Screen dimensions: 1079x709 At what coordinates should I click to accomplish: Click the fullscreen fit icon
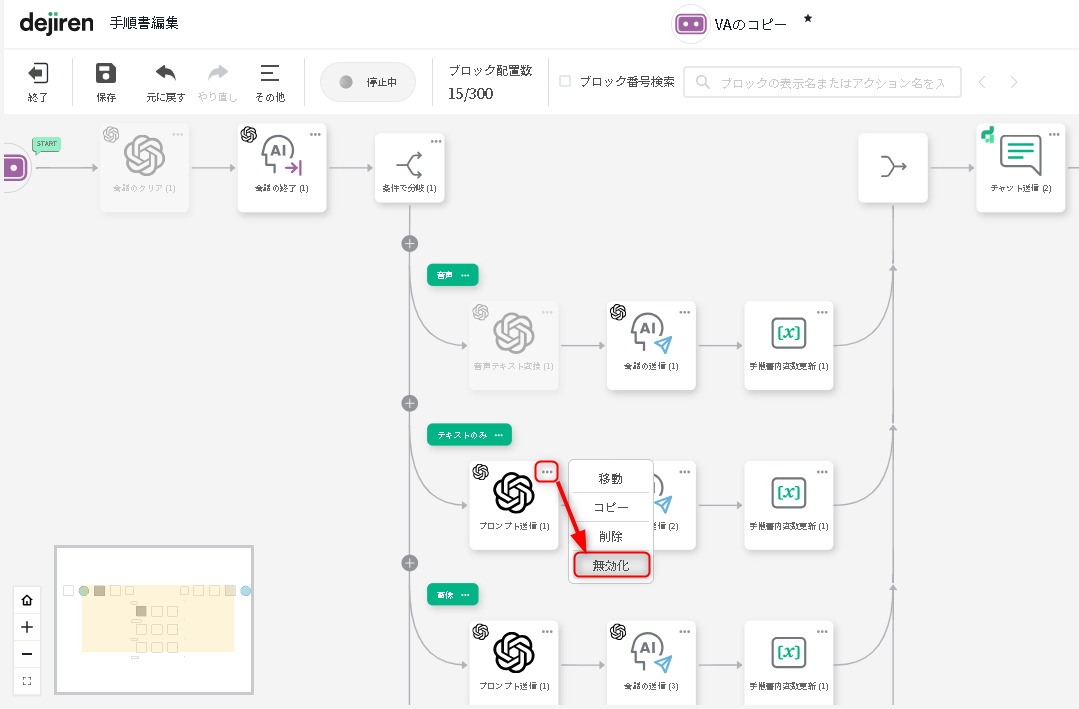pyautogui.click(x=27, y=681)
